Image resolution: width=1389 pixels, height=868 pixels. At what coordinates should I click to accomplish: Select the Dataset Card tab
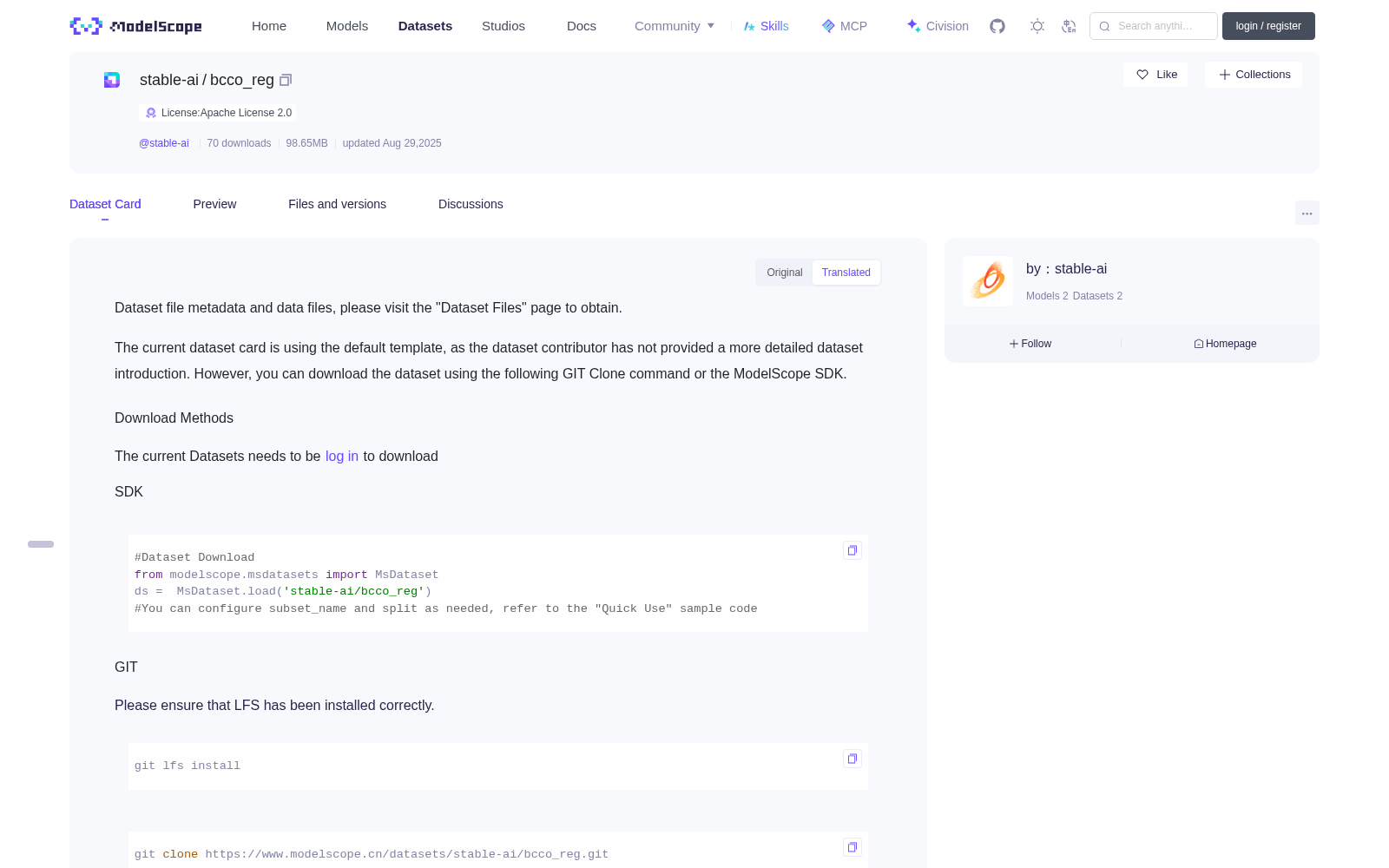click(x=105, y=204)
